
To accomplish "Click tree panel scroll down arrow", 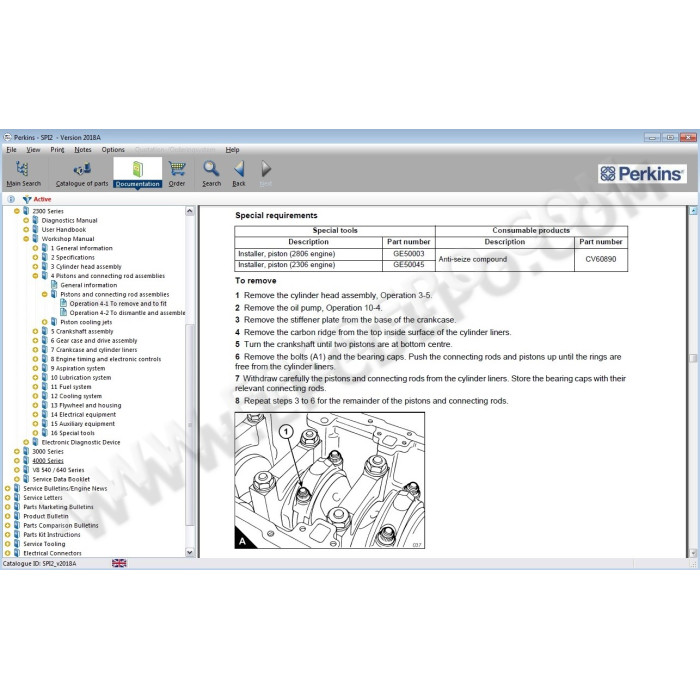I will 190,553.
